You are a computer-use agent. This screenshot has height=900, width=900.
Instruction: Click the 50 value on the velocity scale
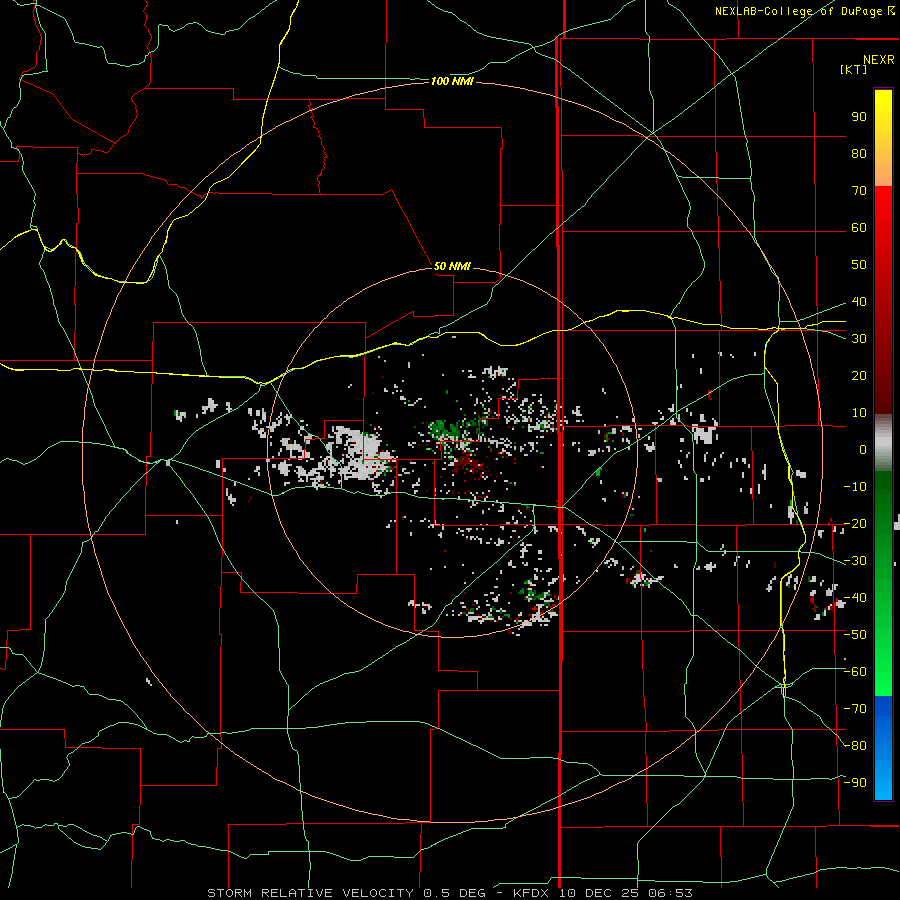(x=859, y=265)
